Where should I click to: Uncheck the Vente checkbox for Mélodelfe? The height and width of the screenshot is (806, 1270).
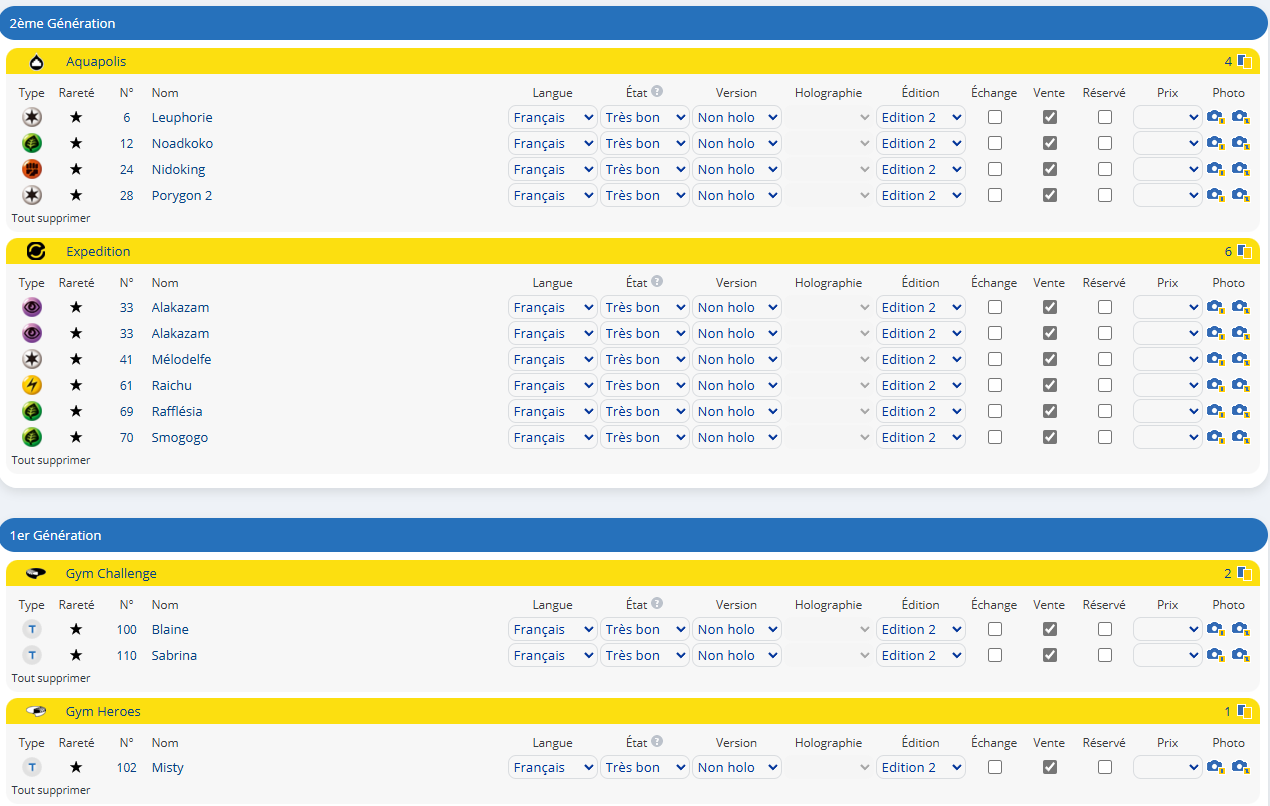point(1049,359)
